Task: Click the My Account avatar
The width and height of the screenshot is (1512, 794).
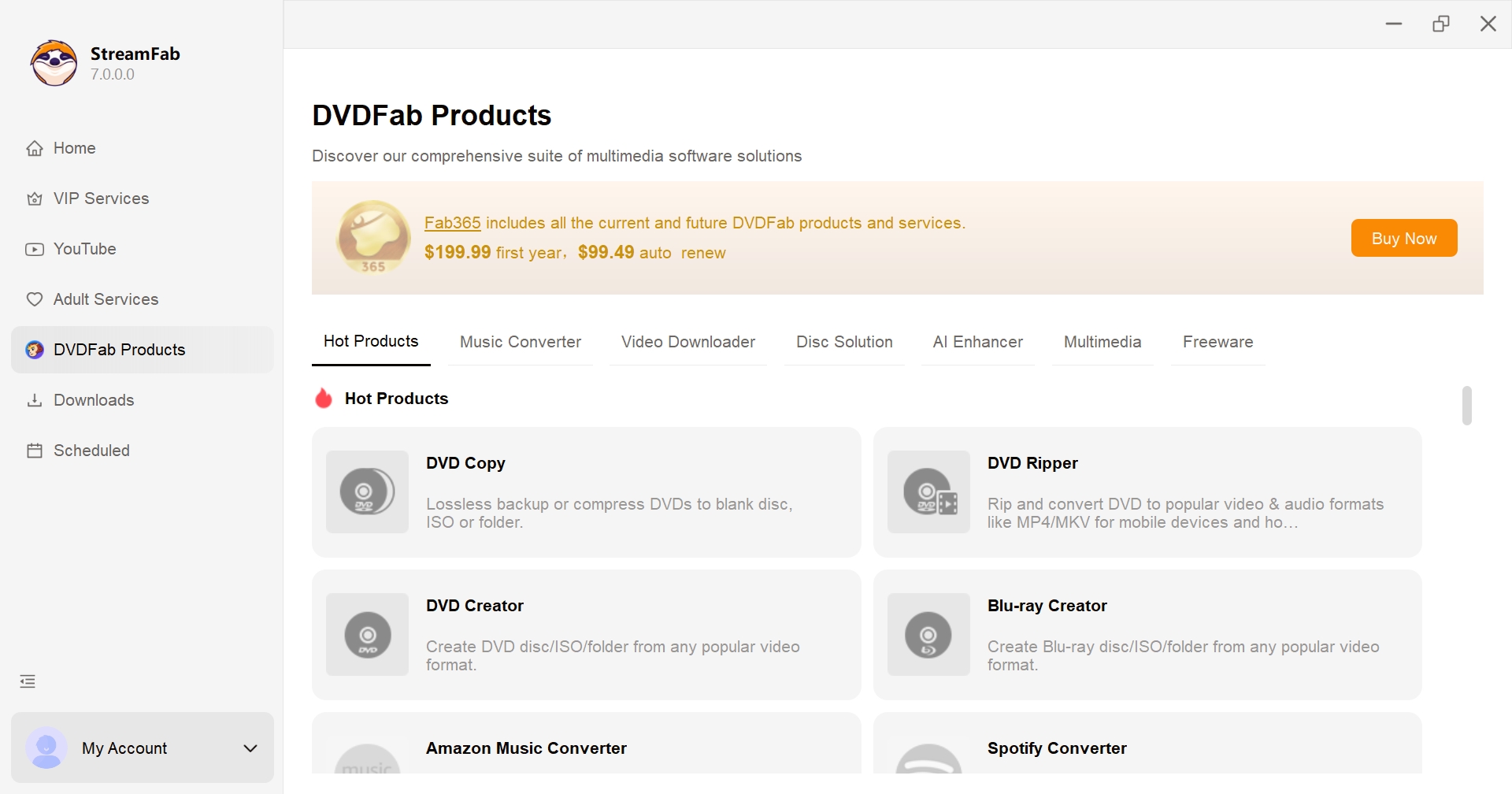Action: (x=47, y=748)
